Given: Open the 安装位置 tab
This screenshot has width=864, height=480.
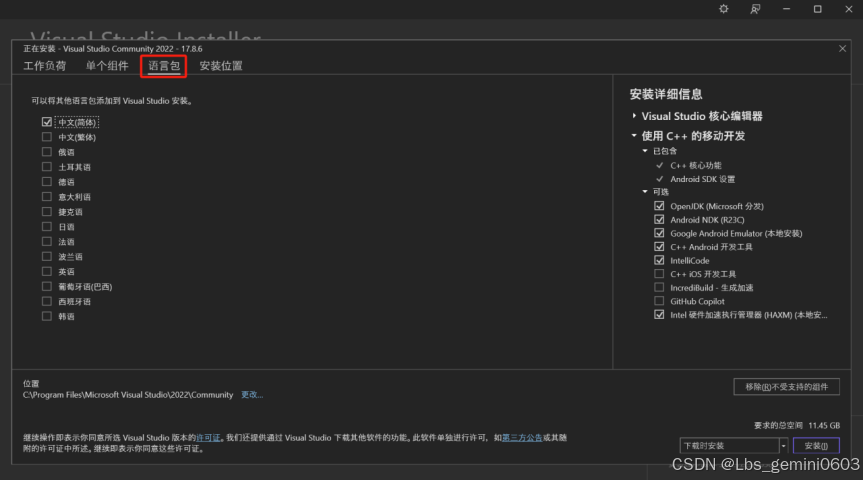Looking at the screenshot, I should point(220,66).
